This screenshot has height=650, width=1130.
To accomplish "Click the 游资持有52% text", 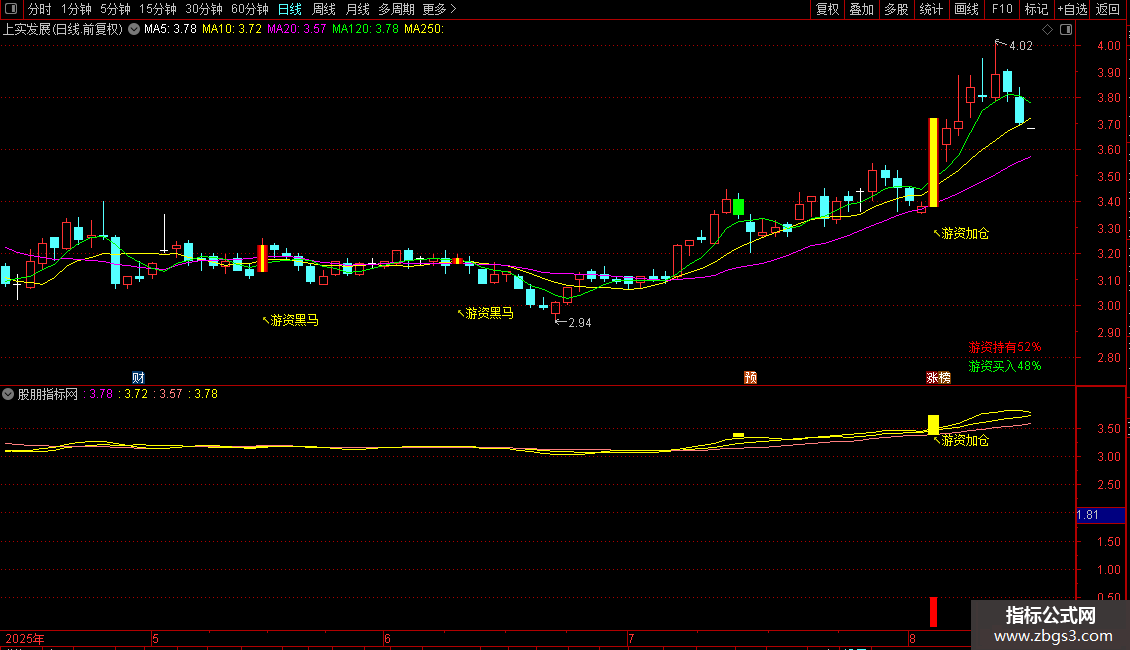I will click(1005, 347).
